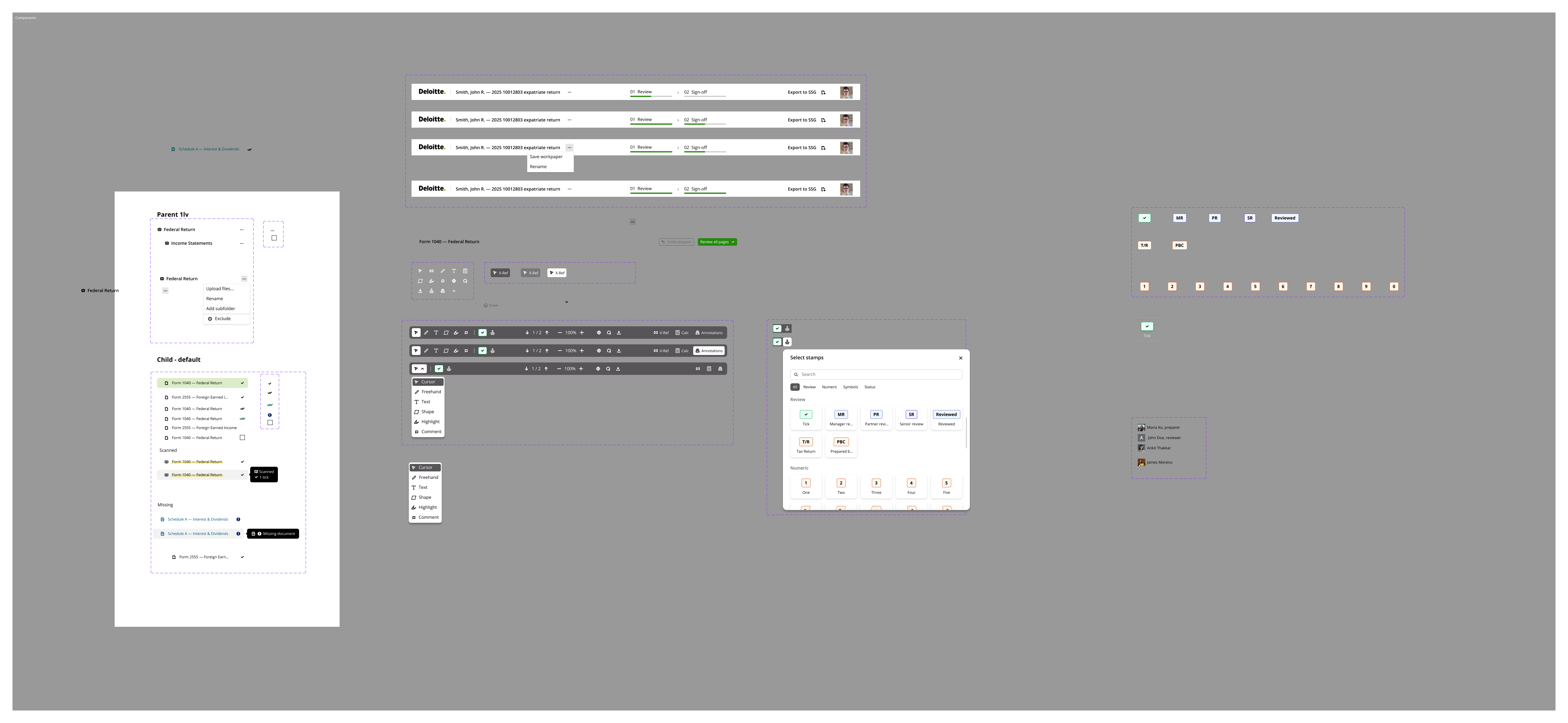Image resolution: width=1568 pixels, height=723 pixels.
Task: Open the cursor tool dropdown in the third toolbar
Action: [x=419, y=369]
